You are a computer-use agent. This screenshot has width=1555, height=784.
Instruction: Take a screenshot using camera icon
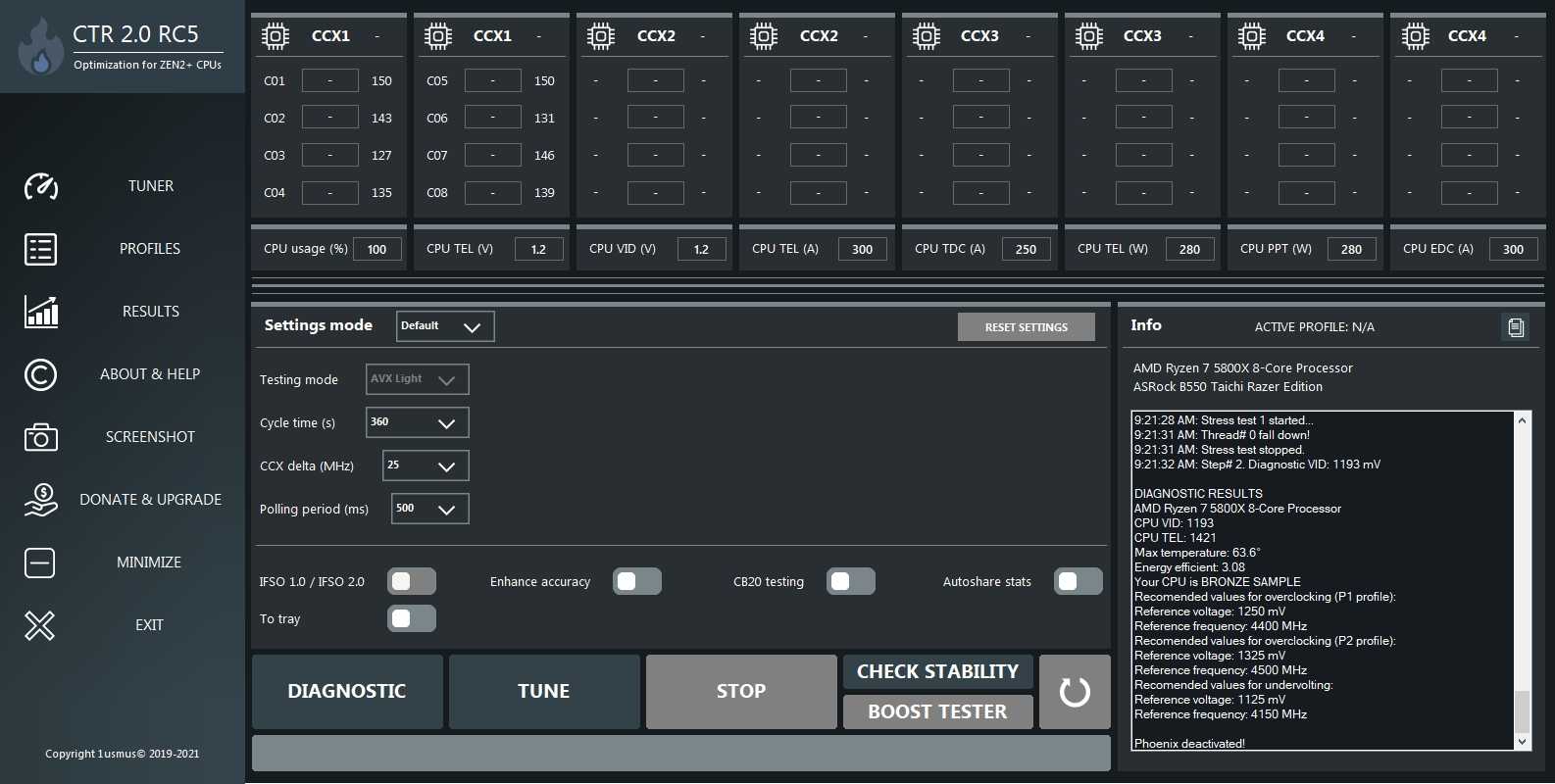40,437
